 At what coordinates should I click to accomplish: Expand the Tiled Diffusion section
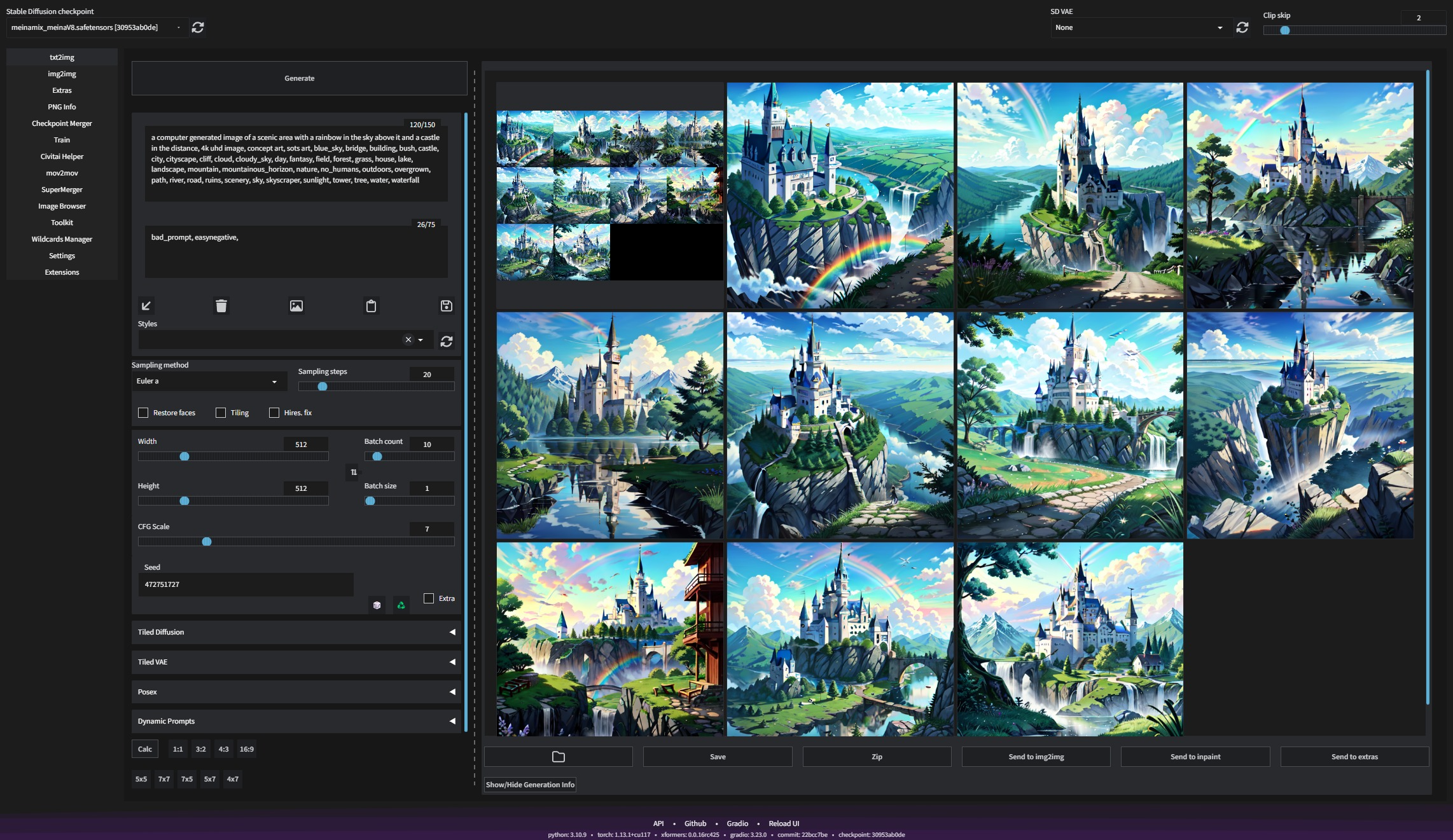pos(296,632)
